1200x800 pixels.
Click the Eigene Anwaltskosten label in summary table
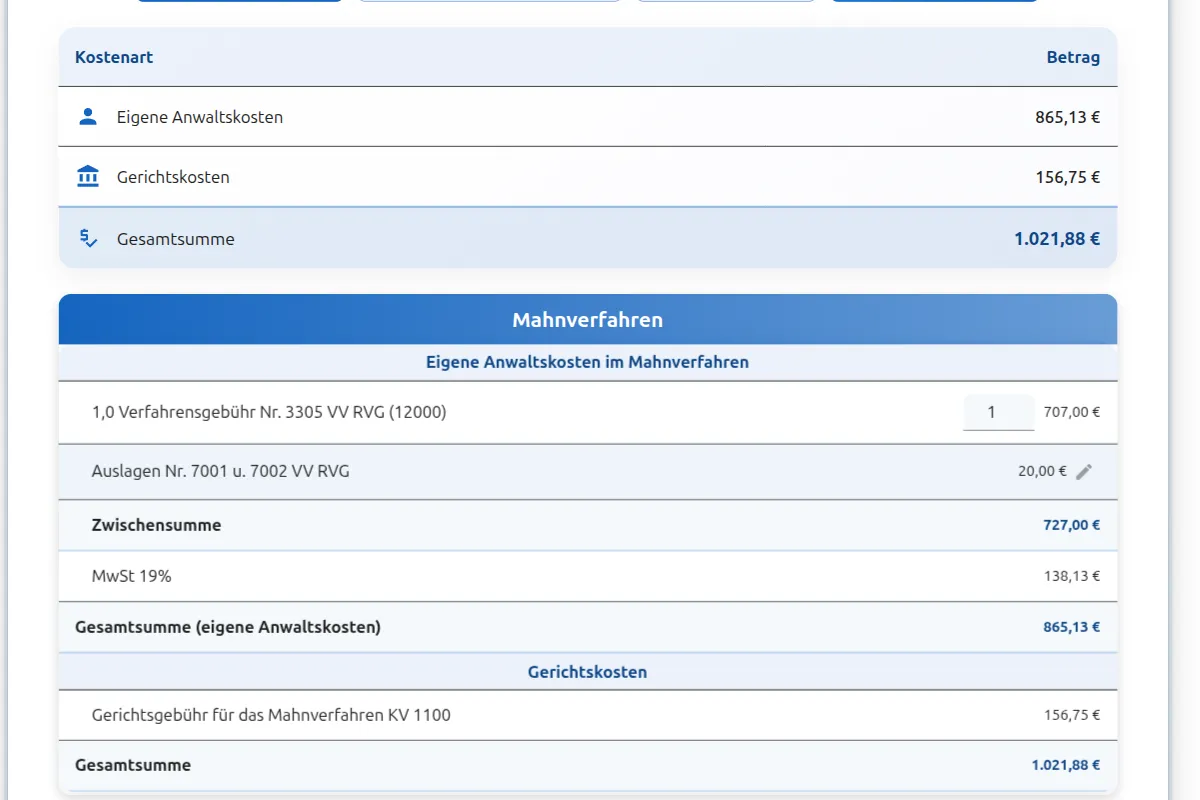click(x=200, y=117)
